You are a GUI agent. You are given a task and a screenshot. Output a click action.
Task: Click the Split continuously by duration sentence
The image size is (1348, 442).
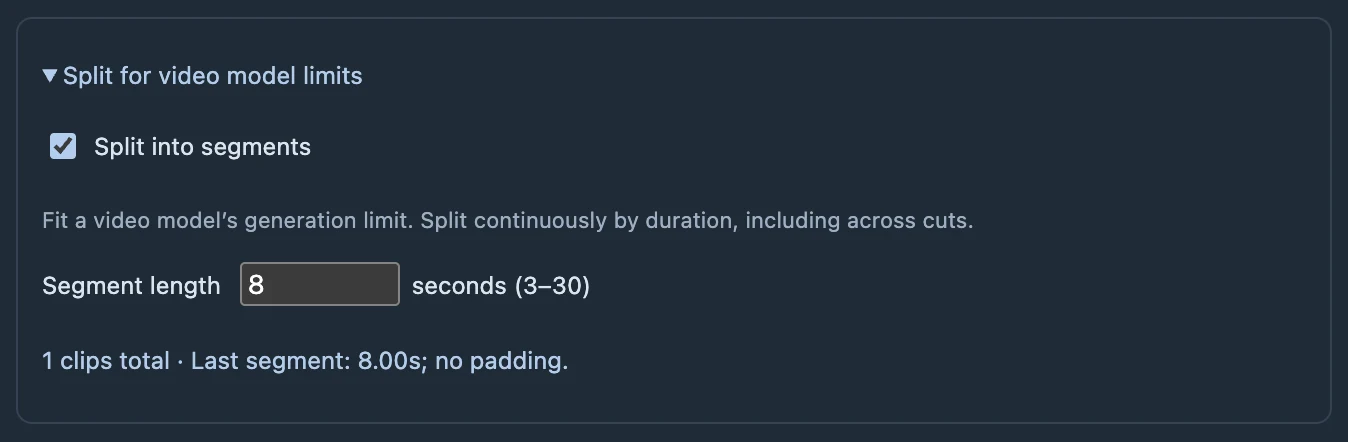tap(578, 220)
